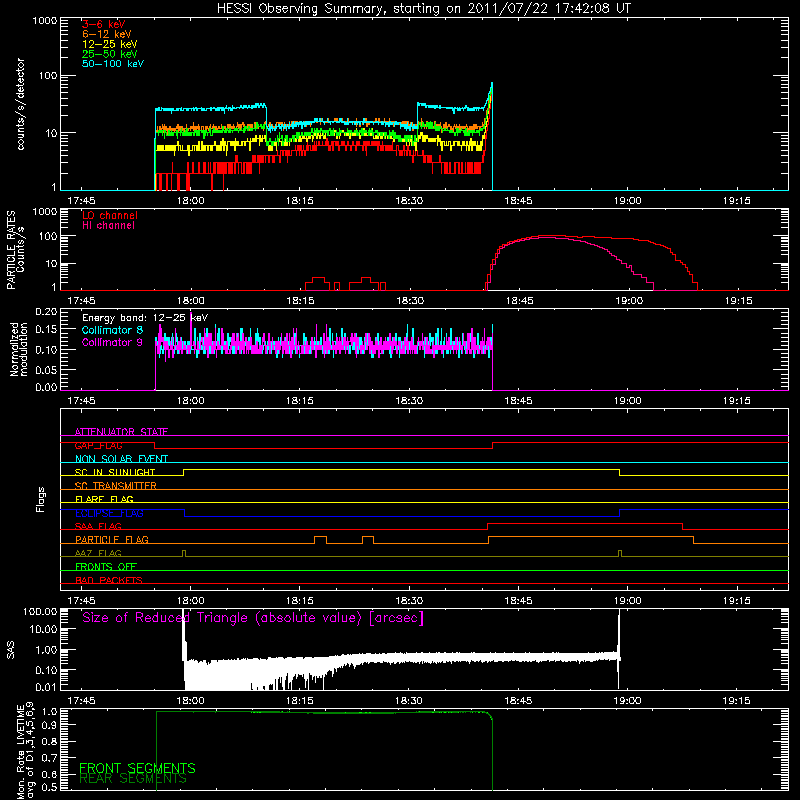The image size is (800, 800).
Task: Click the Normalized modulation axis label
Action: click(x=19, y=349)
